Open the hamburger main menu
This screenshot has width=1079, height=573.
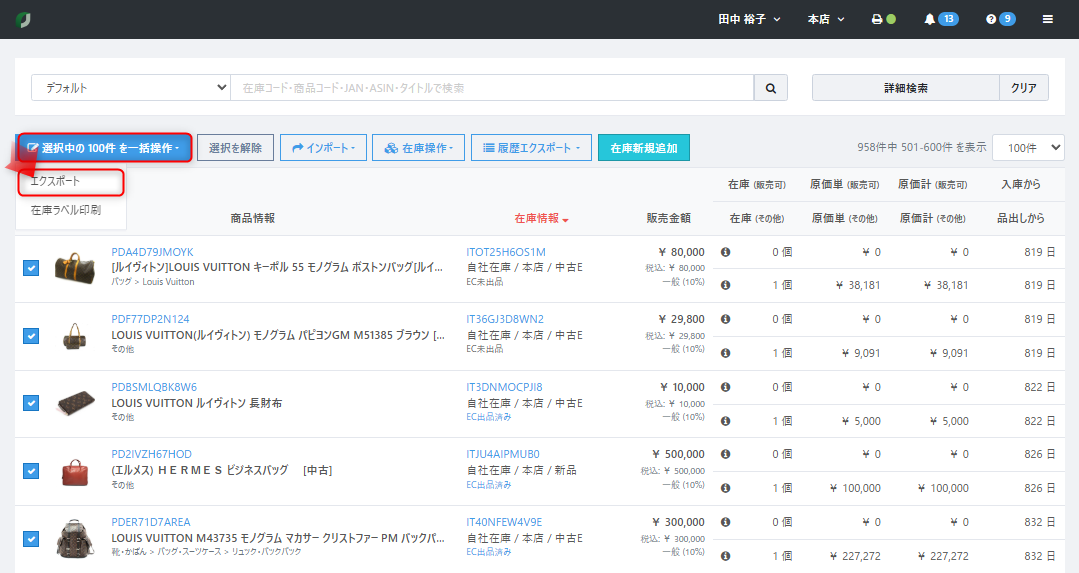1047,19
